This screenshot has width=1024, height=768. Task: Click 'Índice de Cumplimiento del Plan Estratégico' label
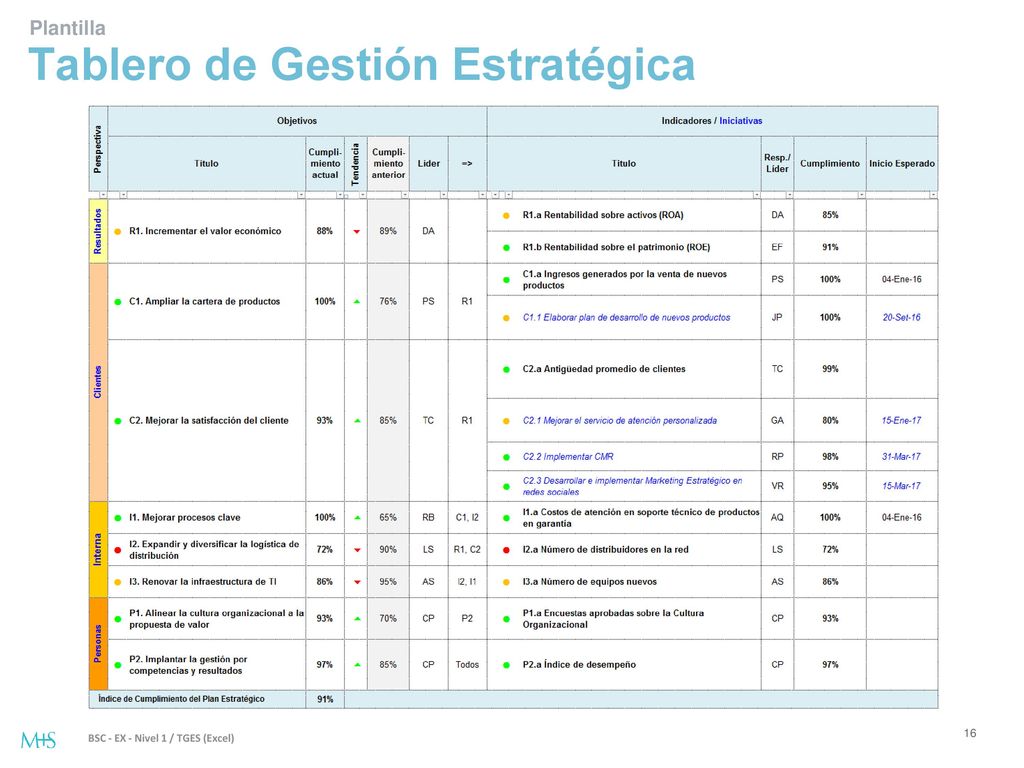pos(182,699)
